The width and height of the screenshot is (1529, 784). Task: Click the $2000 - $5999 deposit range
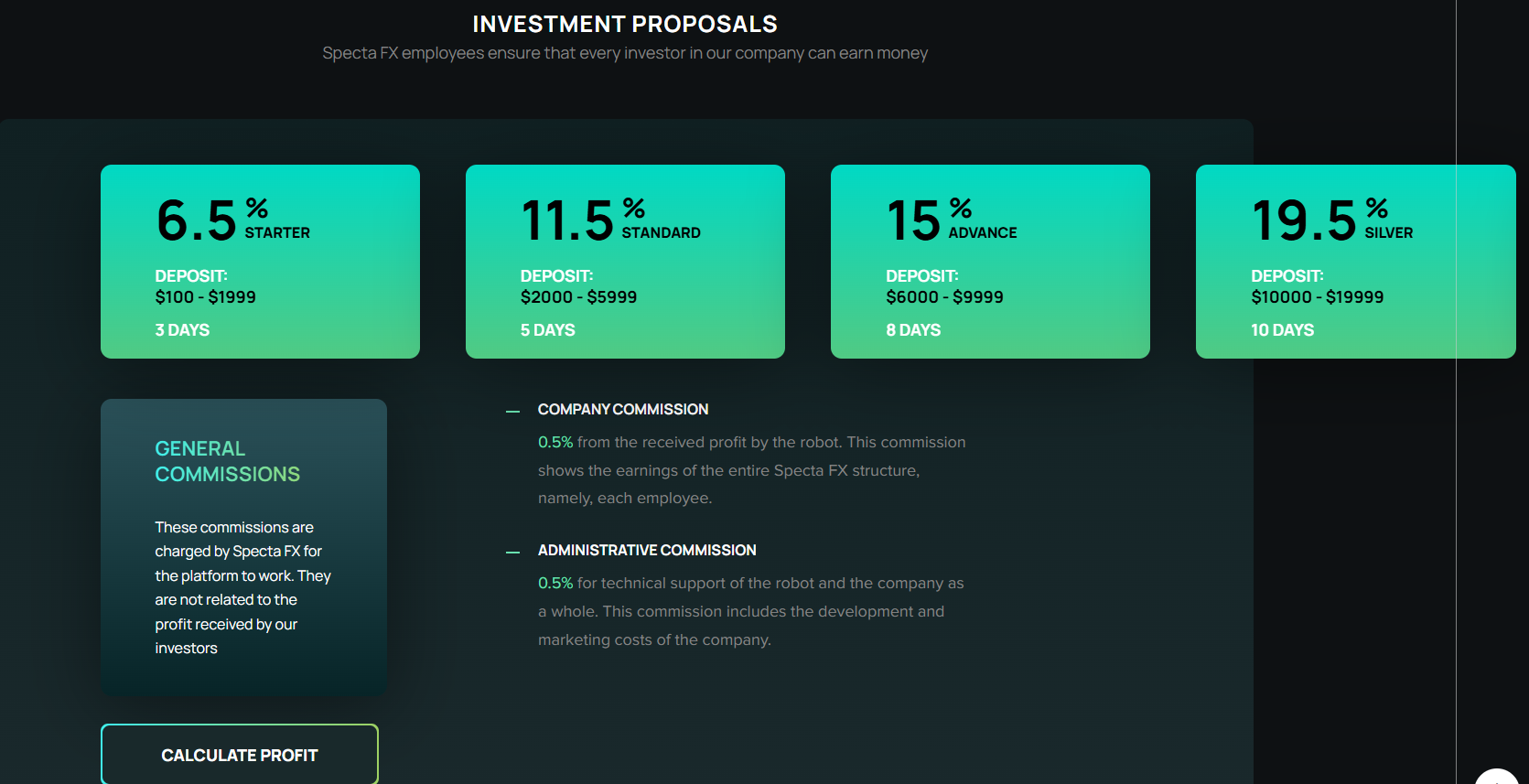tap(578, 297)
